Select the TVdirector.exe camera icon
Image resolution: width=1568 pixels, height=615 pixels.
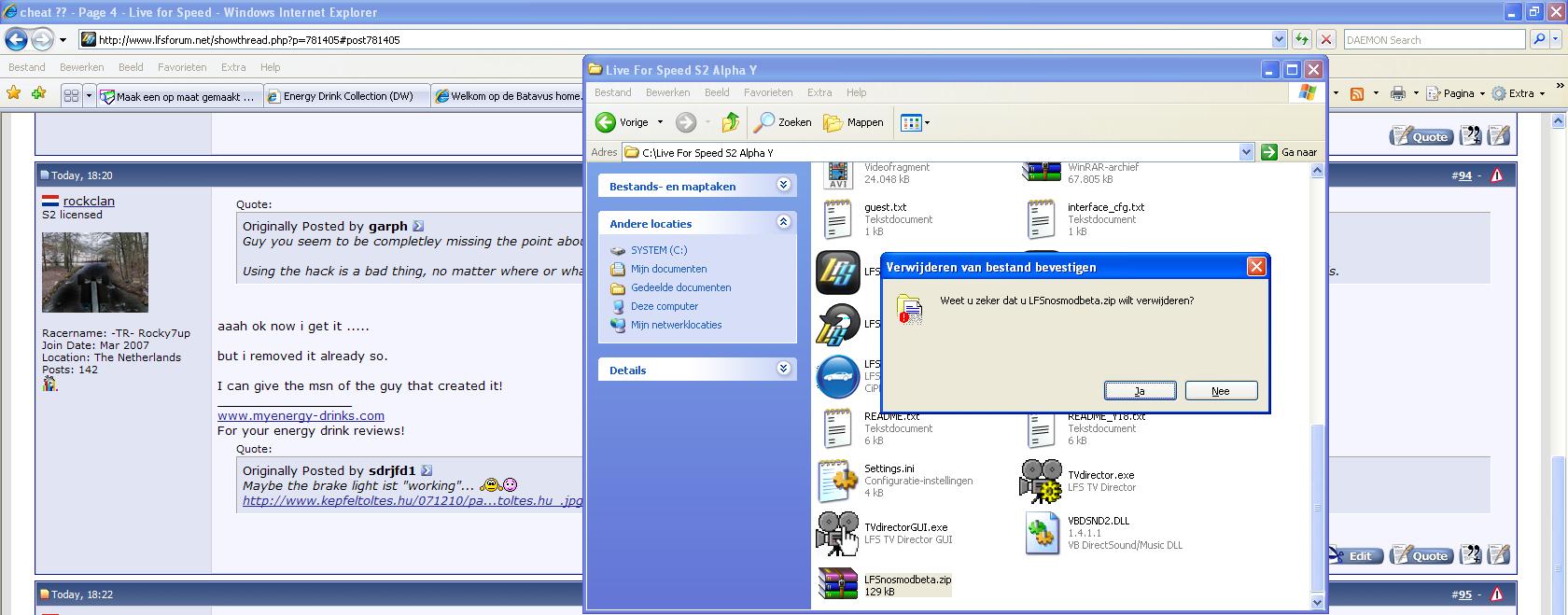(1041, 481)
